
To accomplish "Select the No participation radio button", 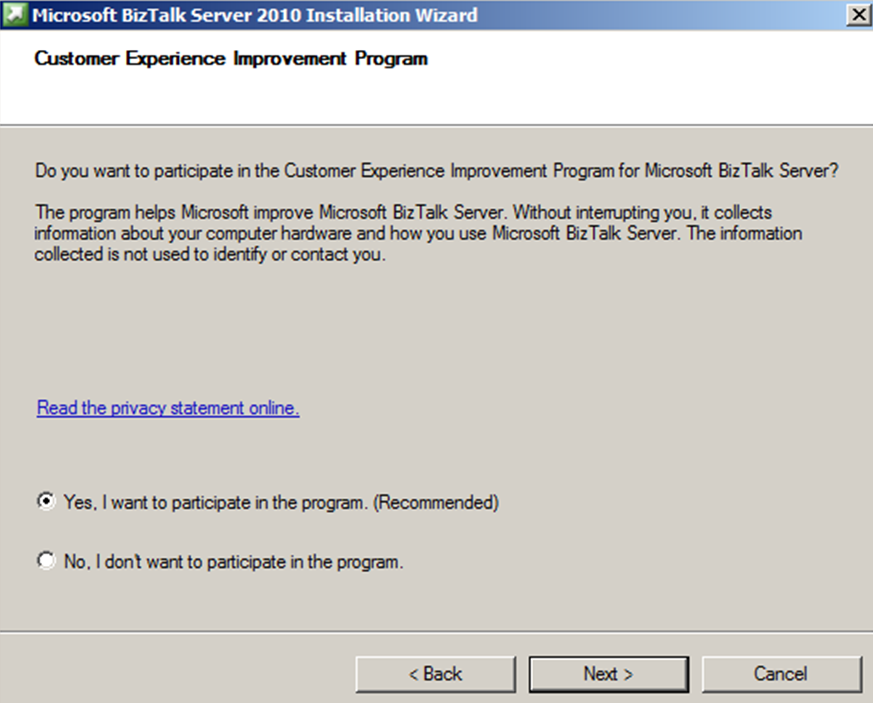I will pos(45,561).
